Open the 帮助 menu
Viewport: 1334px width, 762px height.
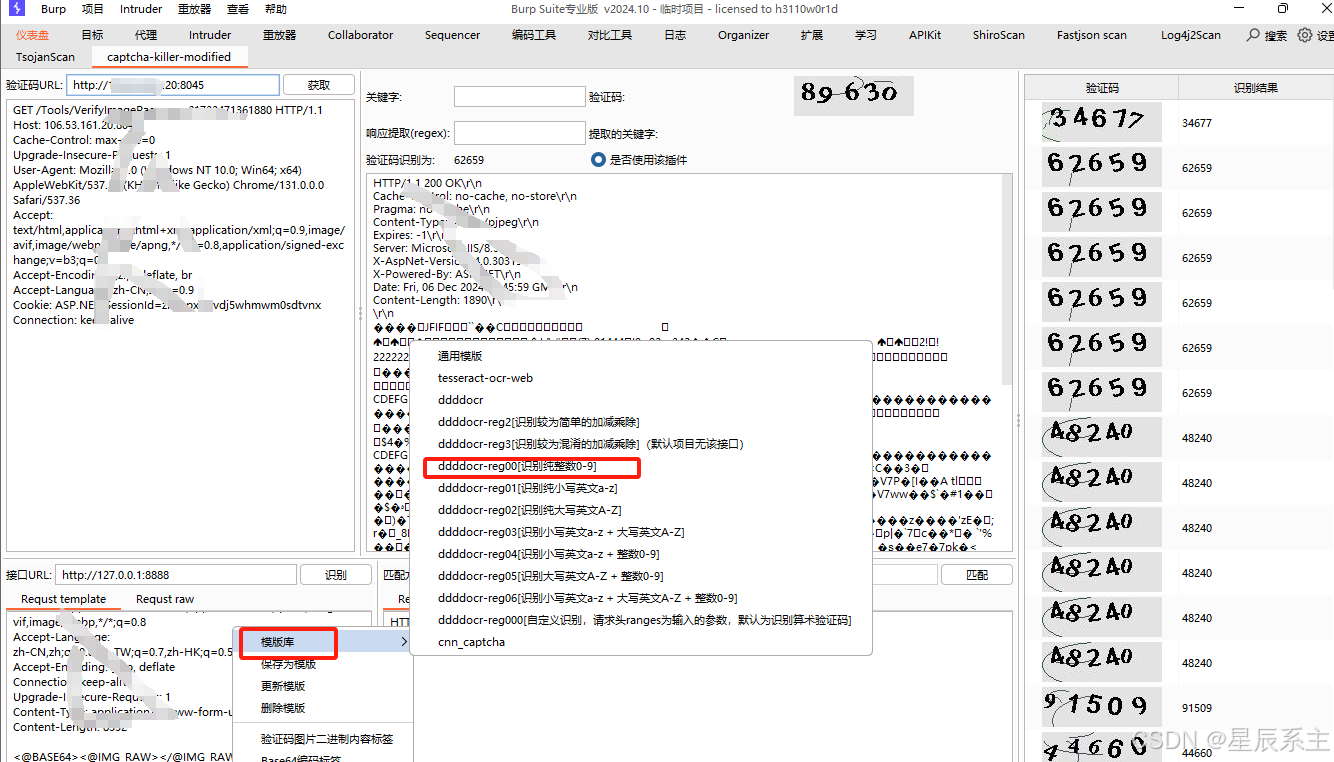(276, 9)
